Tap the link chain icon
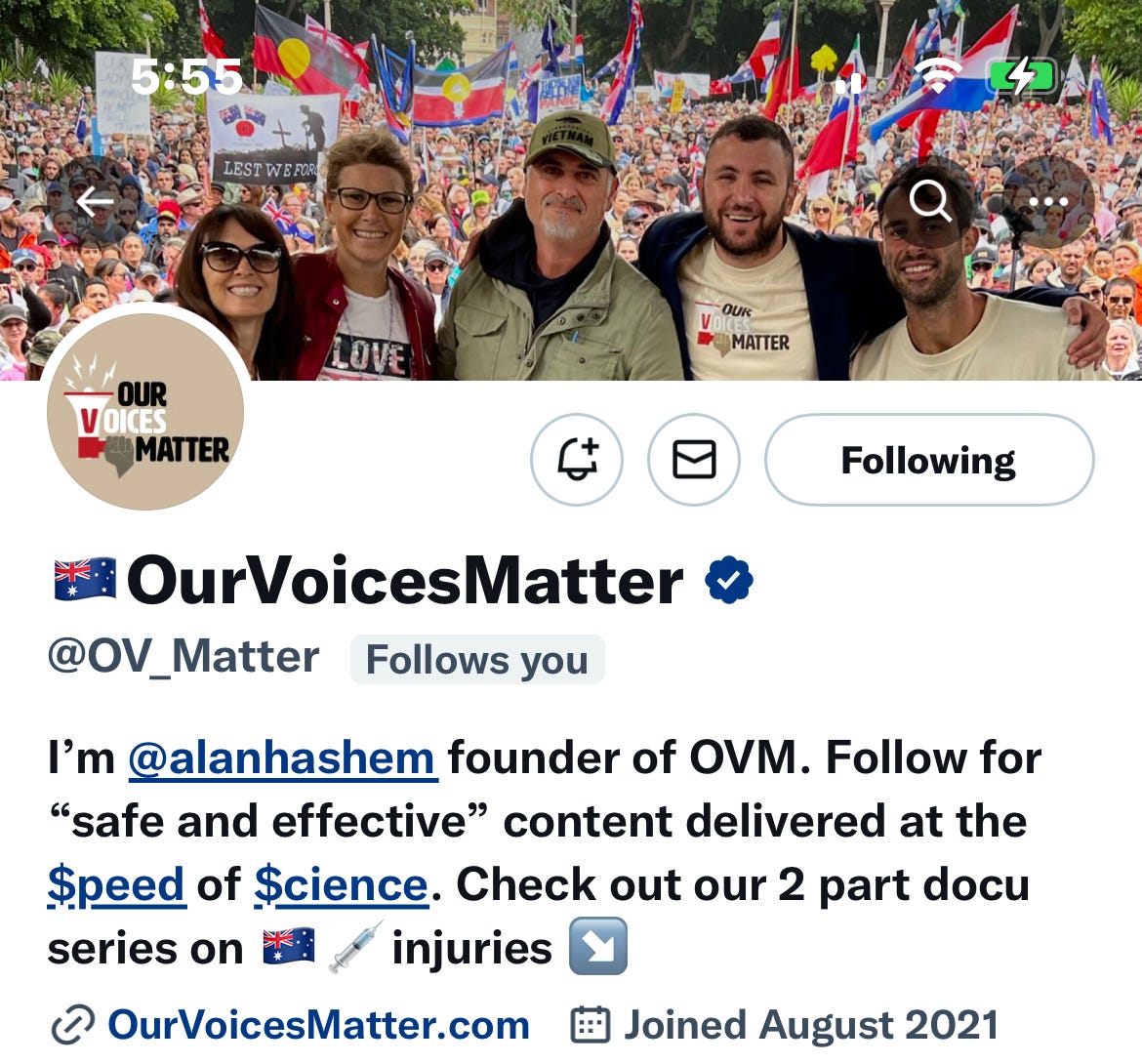The image size is (1142, 1064). 73,1025
